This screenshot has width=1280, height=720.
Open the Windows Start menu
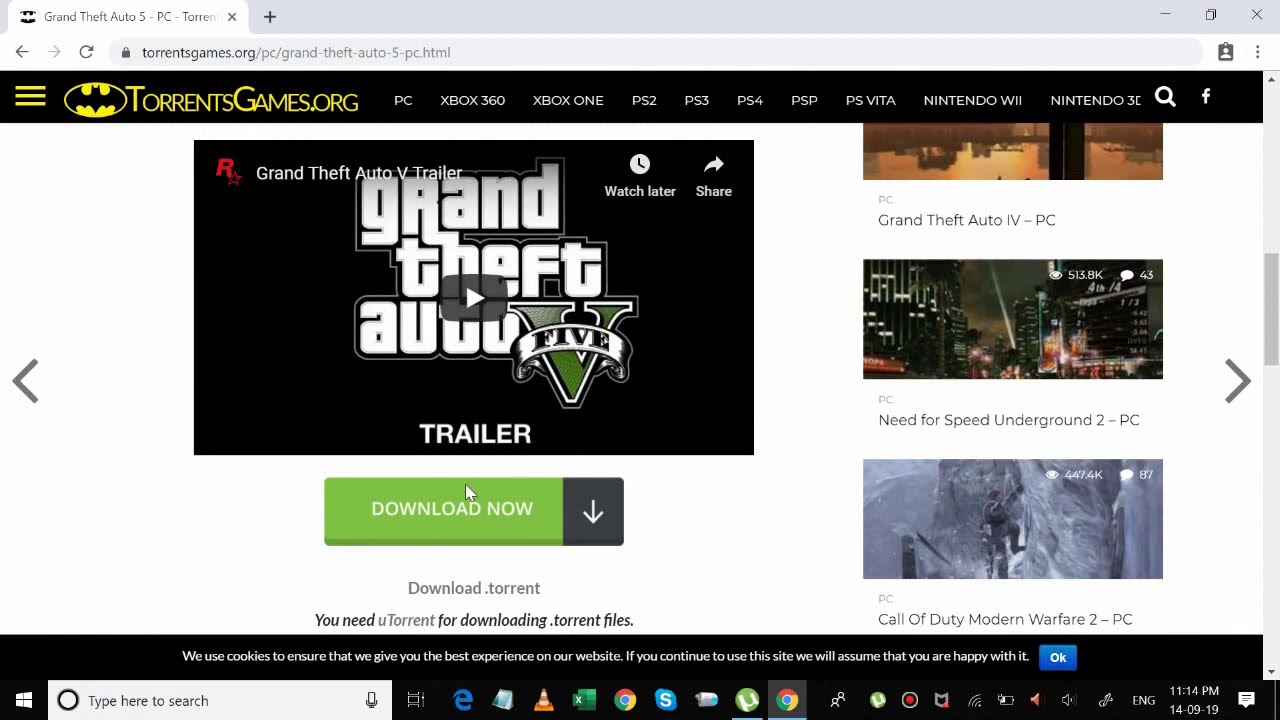click(x=24, y=700)
